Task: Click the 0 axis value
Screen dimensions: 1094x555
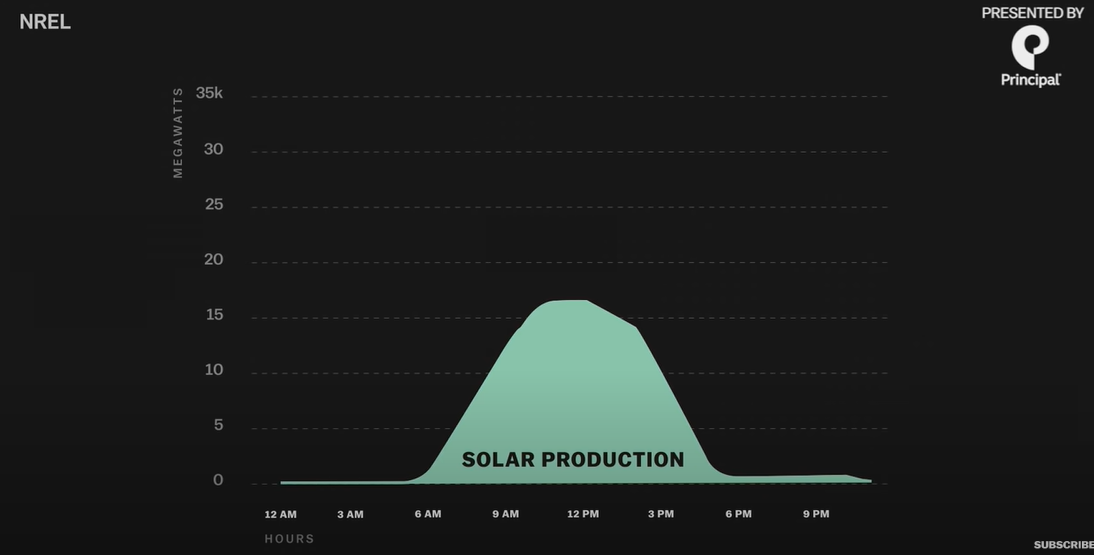Action: (218, 480)
